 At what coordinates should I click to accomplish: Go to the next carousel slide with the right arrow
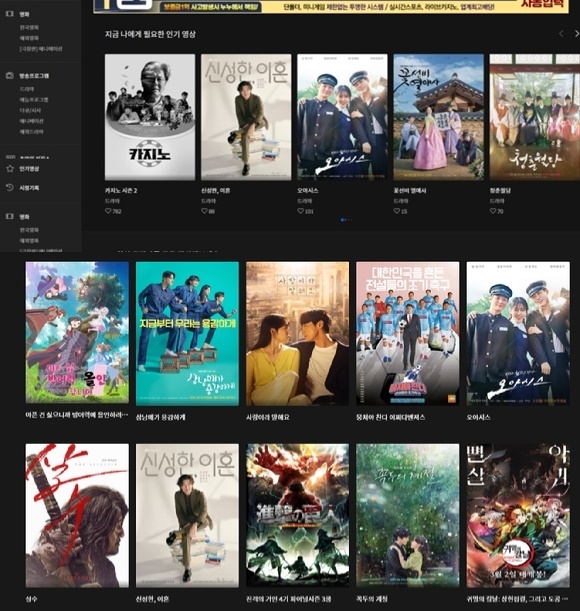tap(576, 34)
